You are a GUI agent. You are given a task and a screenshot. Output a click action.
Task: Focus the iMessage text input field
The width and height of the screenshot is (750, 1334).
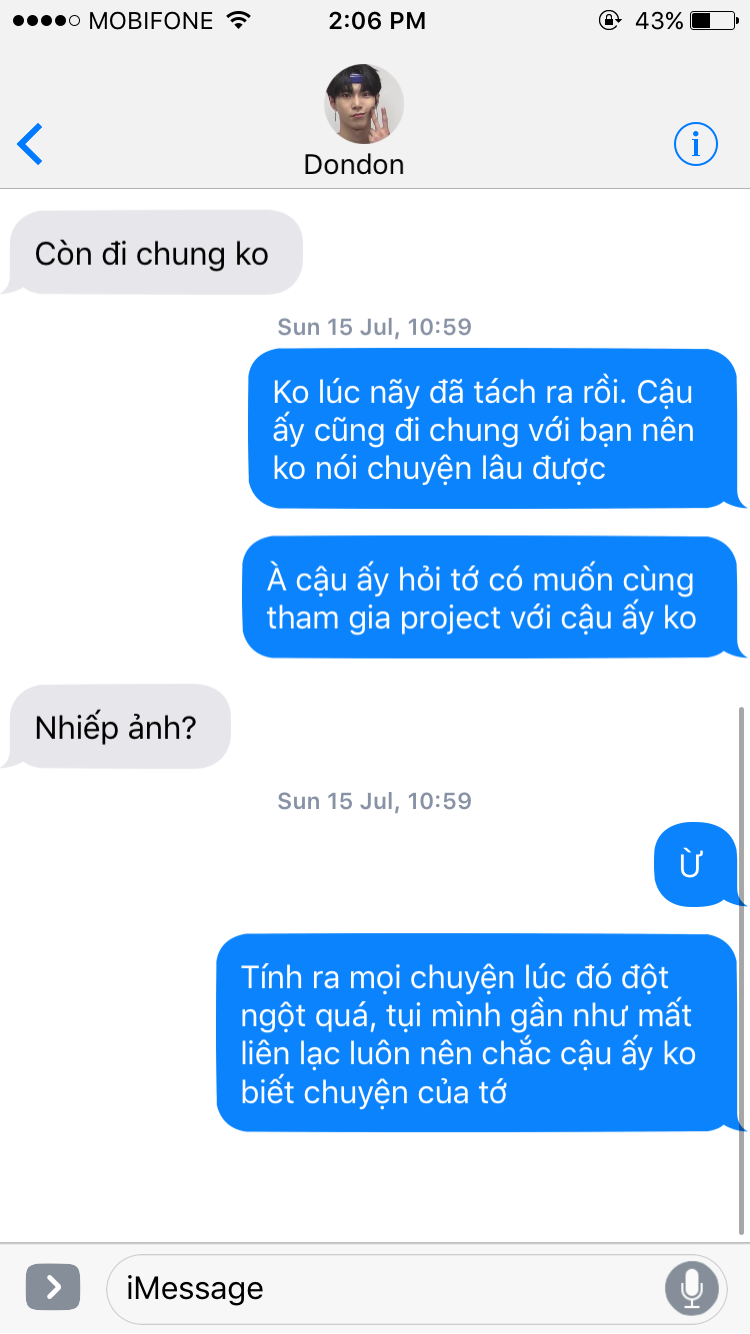tap(416, 1288)
